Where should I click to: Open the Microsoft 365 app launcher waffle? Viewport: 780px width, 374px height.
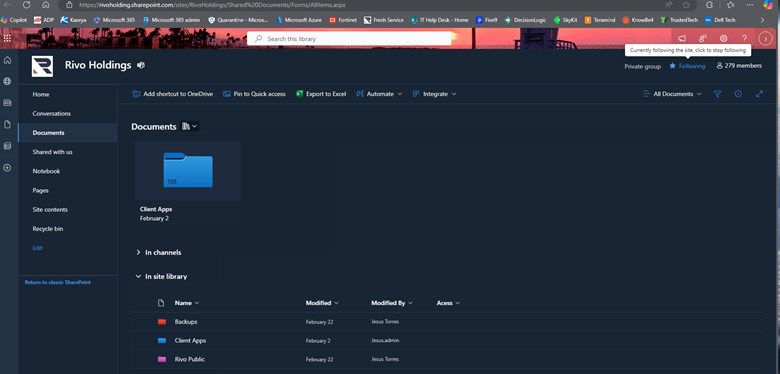coord(7,38)
